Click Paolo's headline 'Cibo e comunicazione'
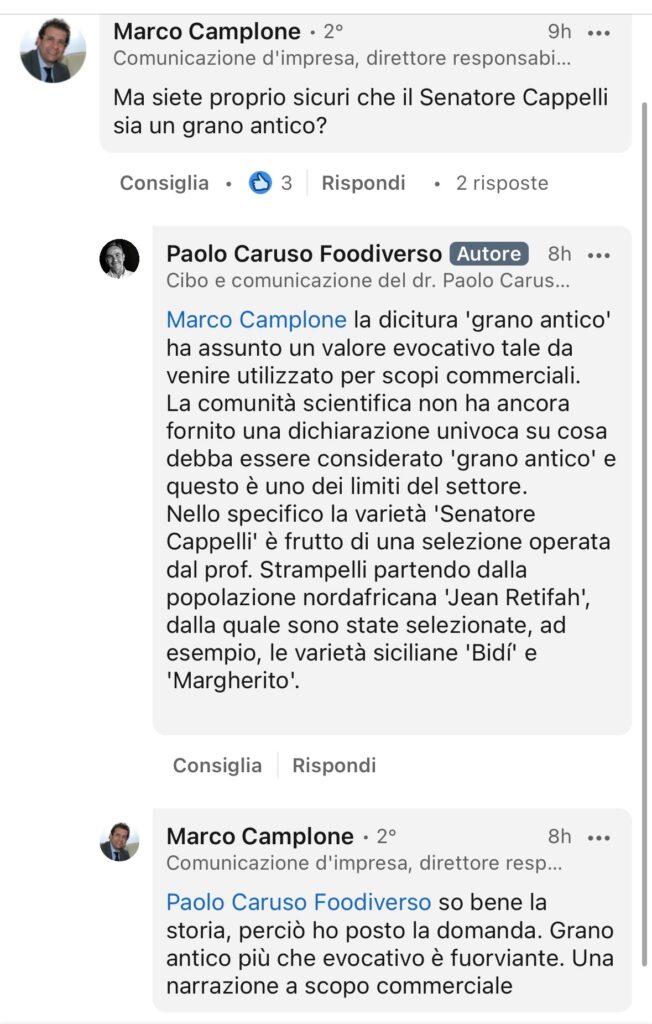Image resolution: width=652 pixels, height=1024 pixels. coord(368,281)
